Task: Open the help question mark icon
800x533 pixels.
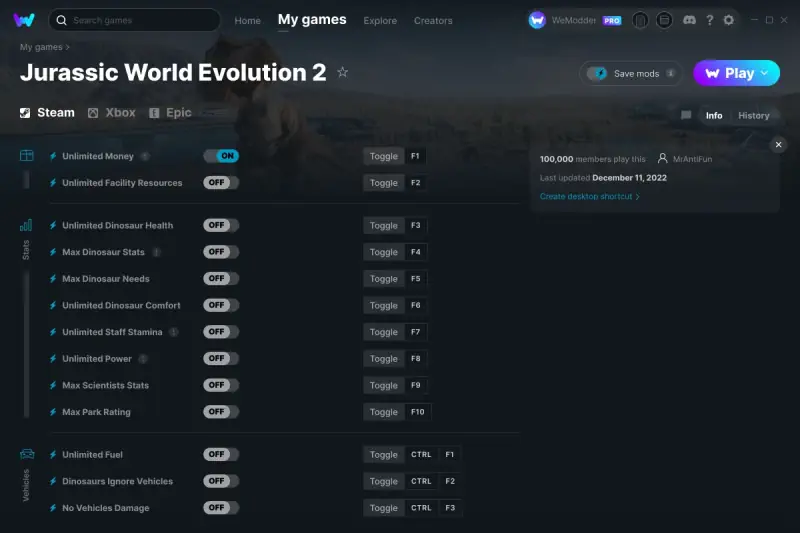Action: pos(710,20)
